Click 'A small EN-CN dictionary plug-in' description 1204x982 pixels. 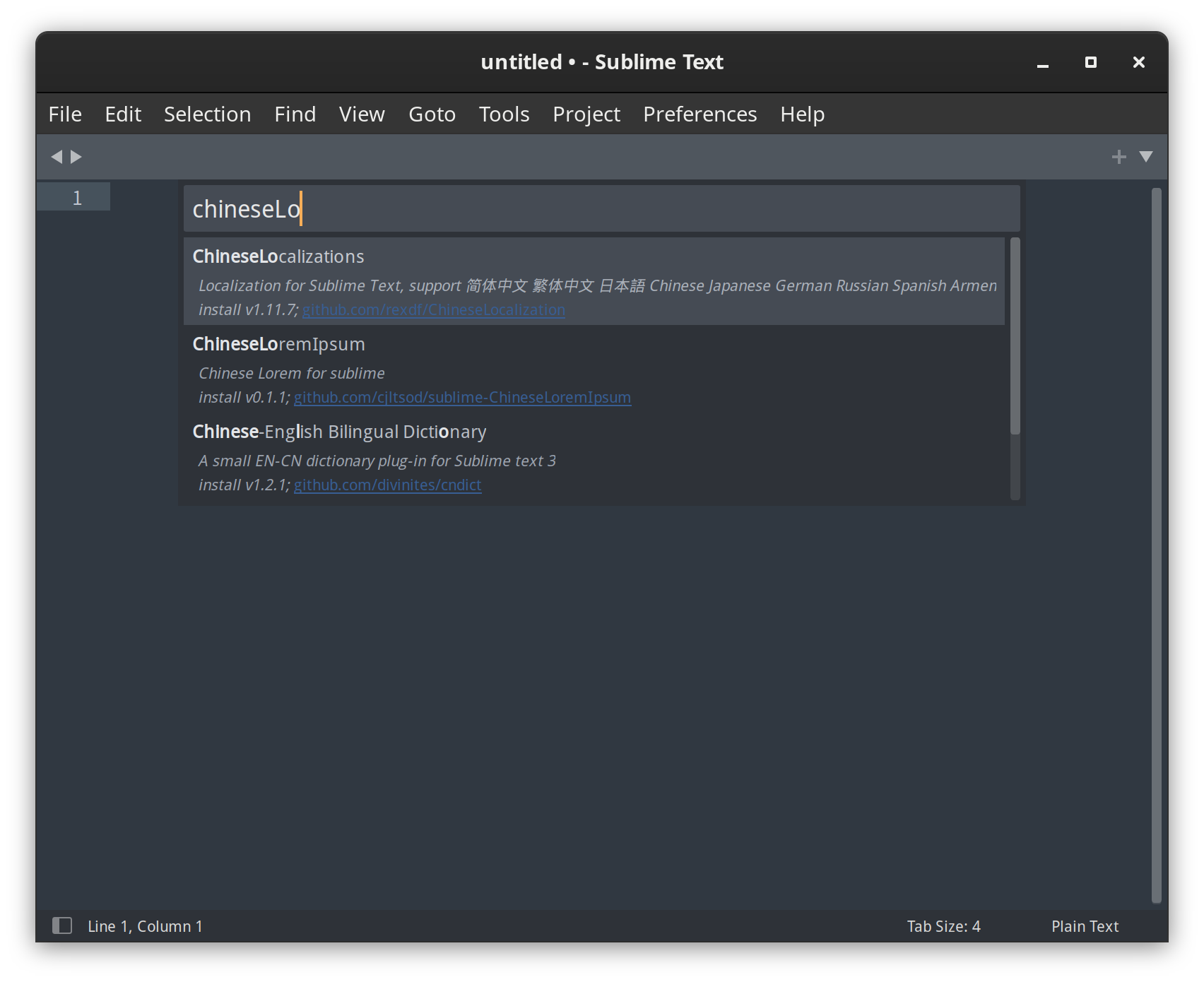(x=377, y=461)
